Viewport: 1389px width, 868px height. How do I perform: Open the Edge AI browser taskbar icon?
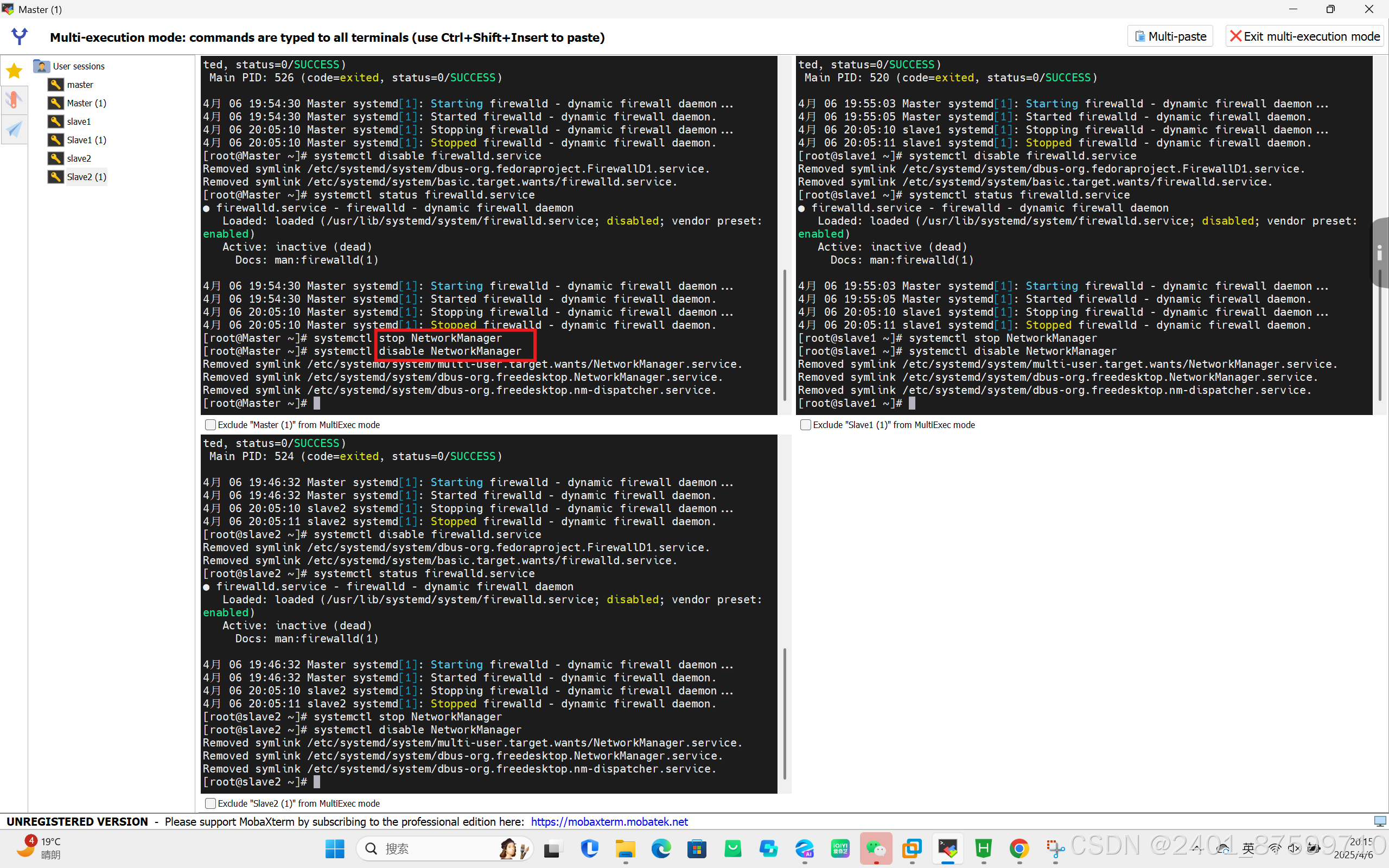805,848
